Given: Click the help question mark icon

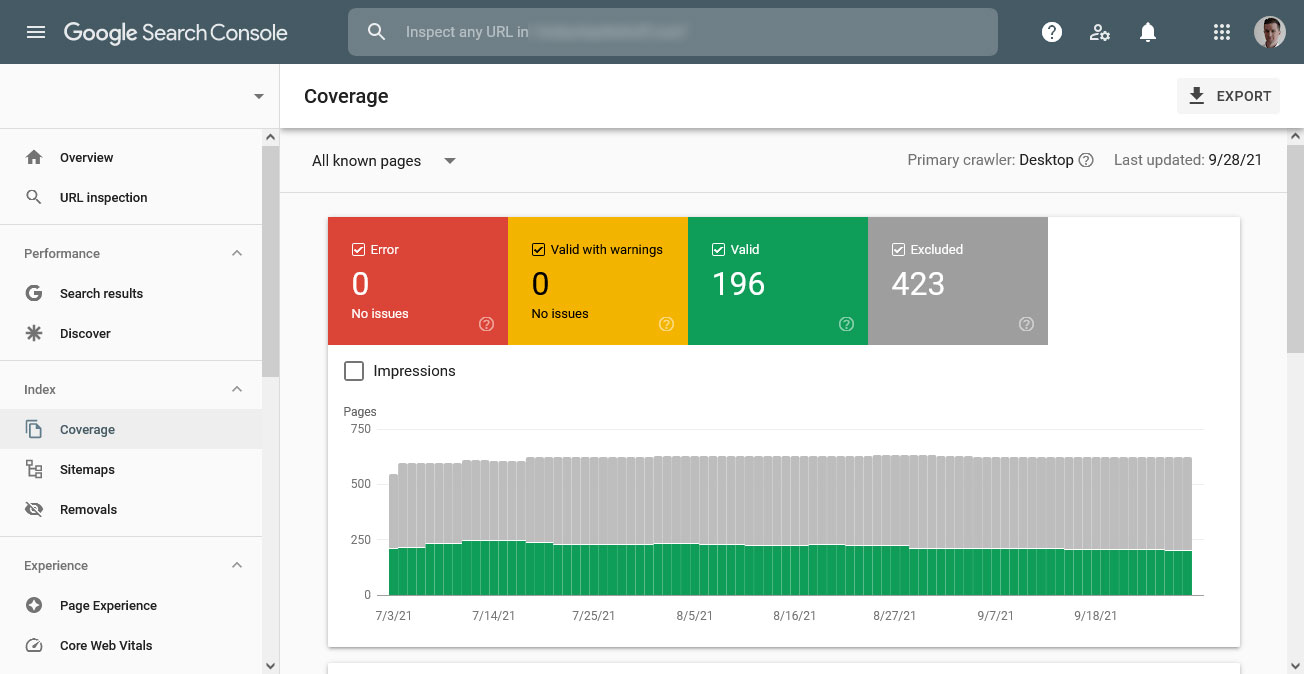Looking at the screenshot, I should [x=1051, y=32].
